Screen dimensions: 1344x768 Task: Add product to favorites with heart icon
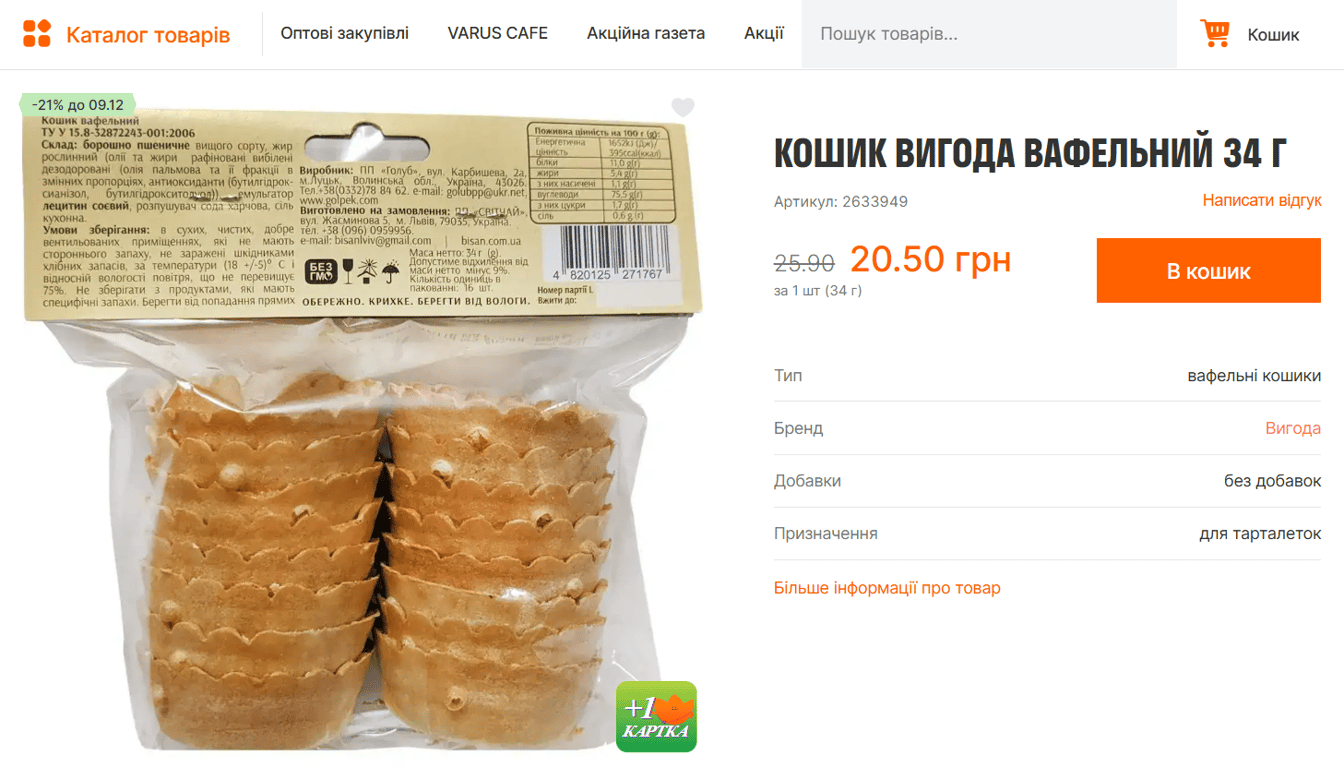coord(683,107)
